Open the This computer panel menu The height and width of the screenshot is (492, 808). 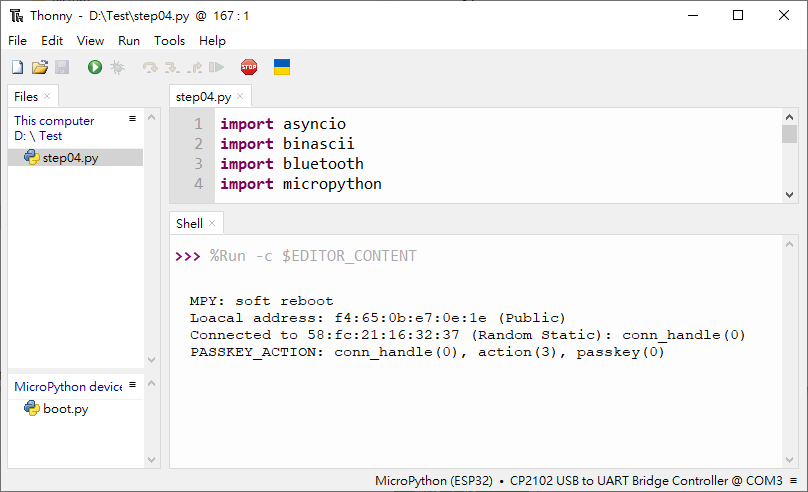(132, 118)
